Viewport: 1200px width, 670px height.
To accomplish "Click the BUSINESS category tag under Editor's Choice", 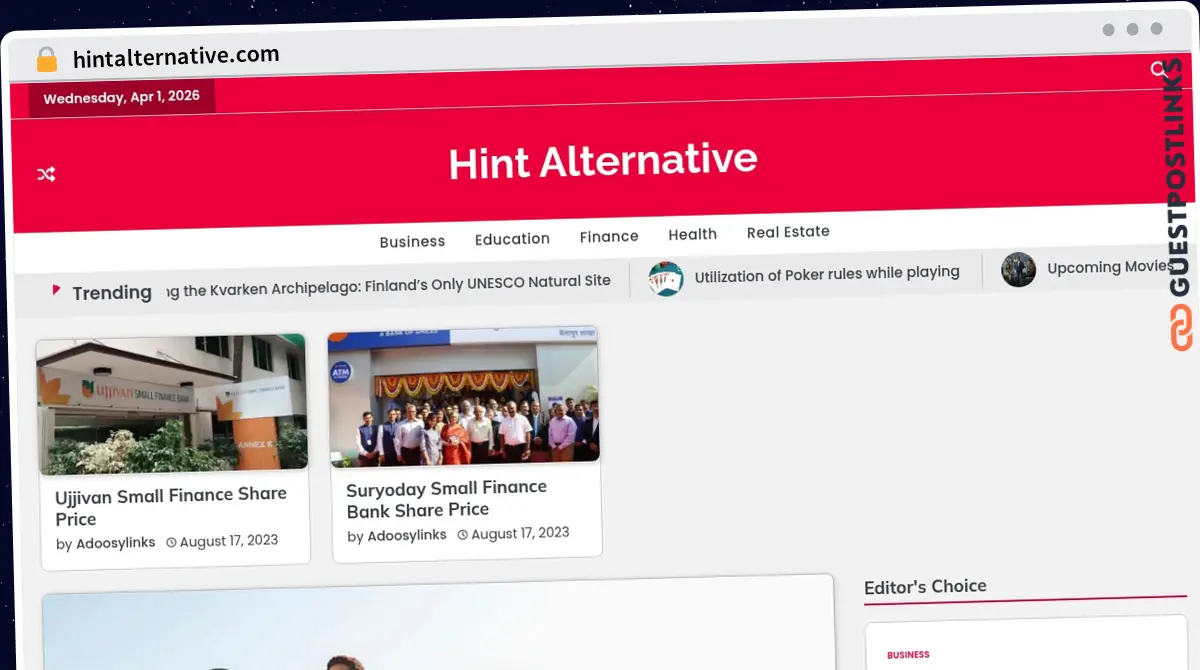I will click(908, 655).
